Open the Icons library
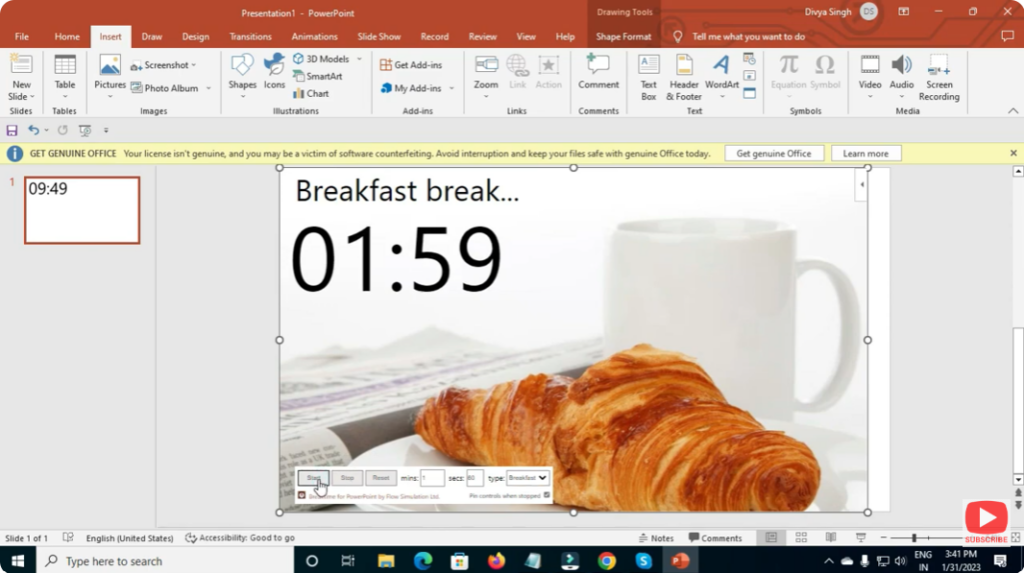The image size is (1024, 573). 274,72
